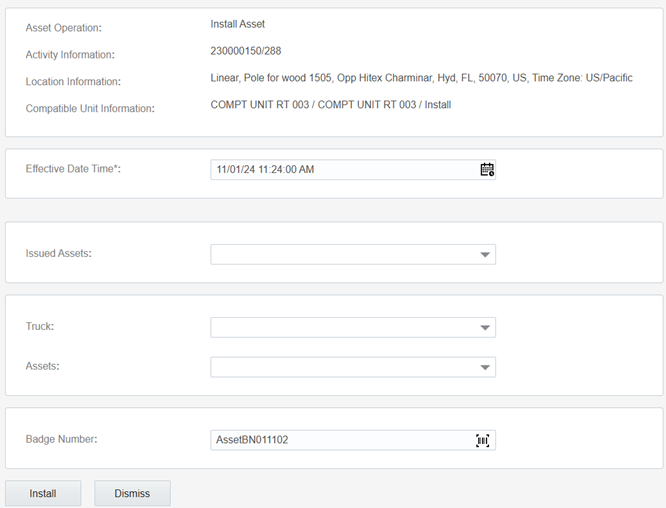This screenshot has width=666, height=508.
Task: Expand the Issued Assets dropdown arrow
Action: [485, 254]
